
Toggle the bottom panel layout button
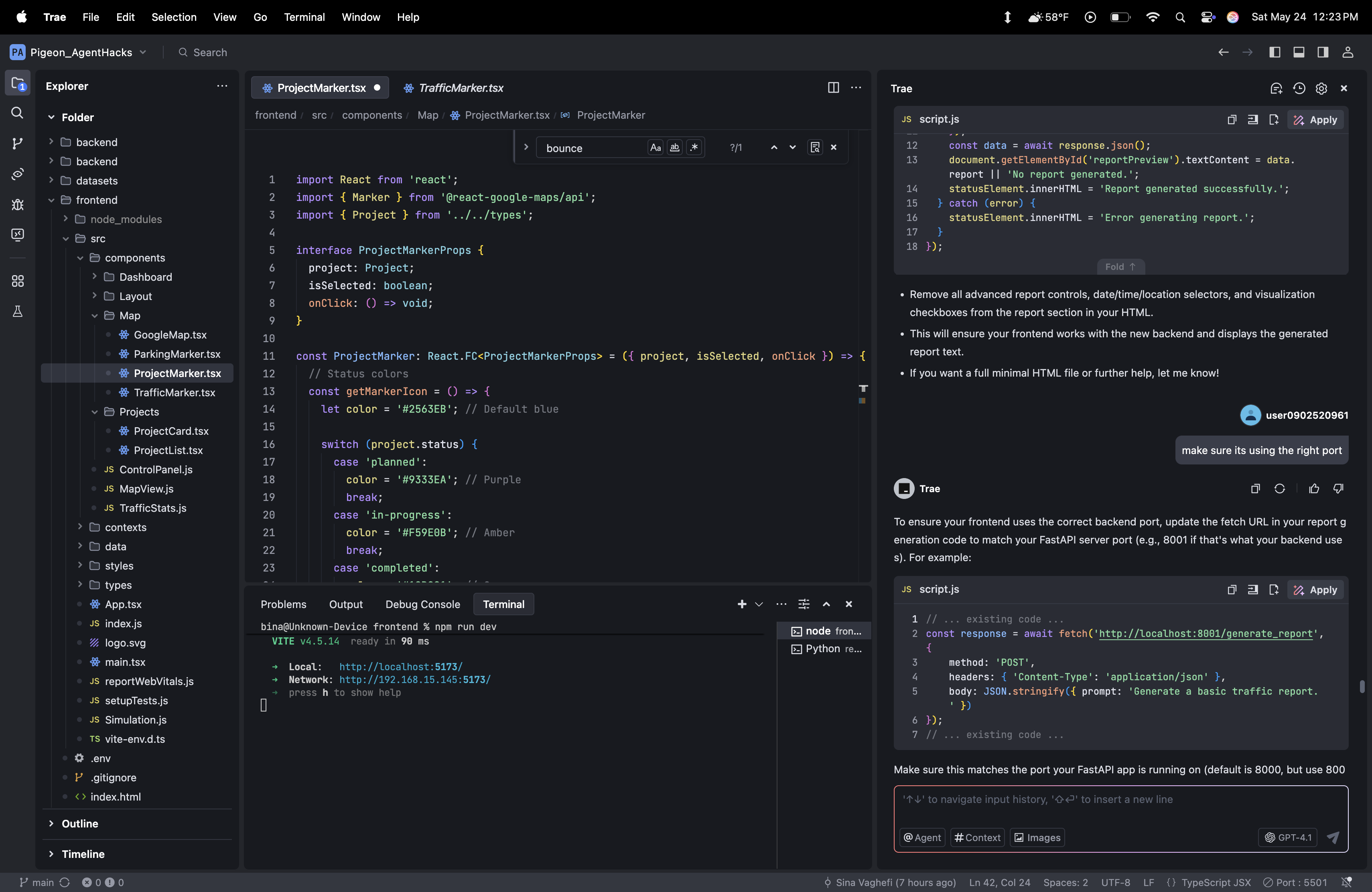pyautogui.click(x=1299, y=53)
